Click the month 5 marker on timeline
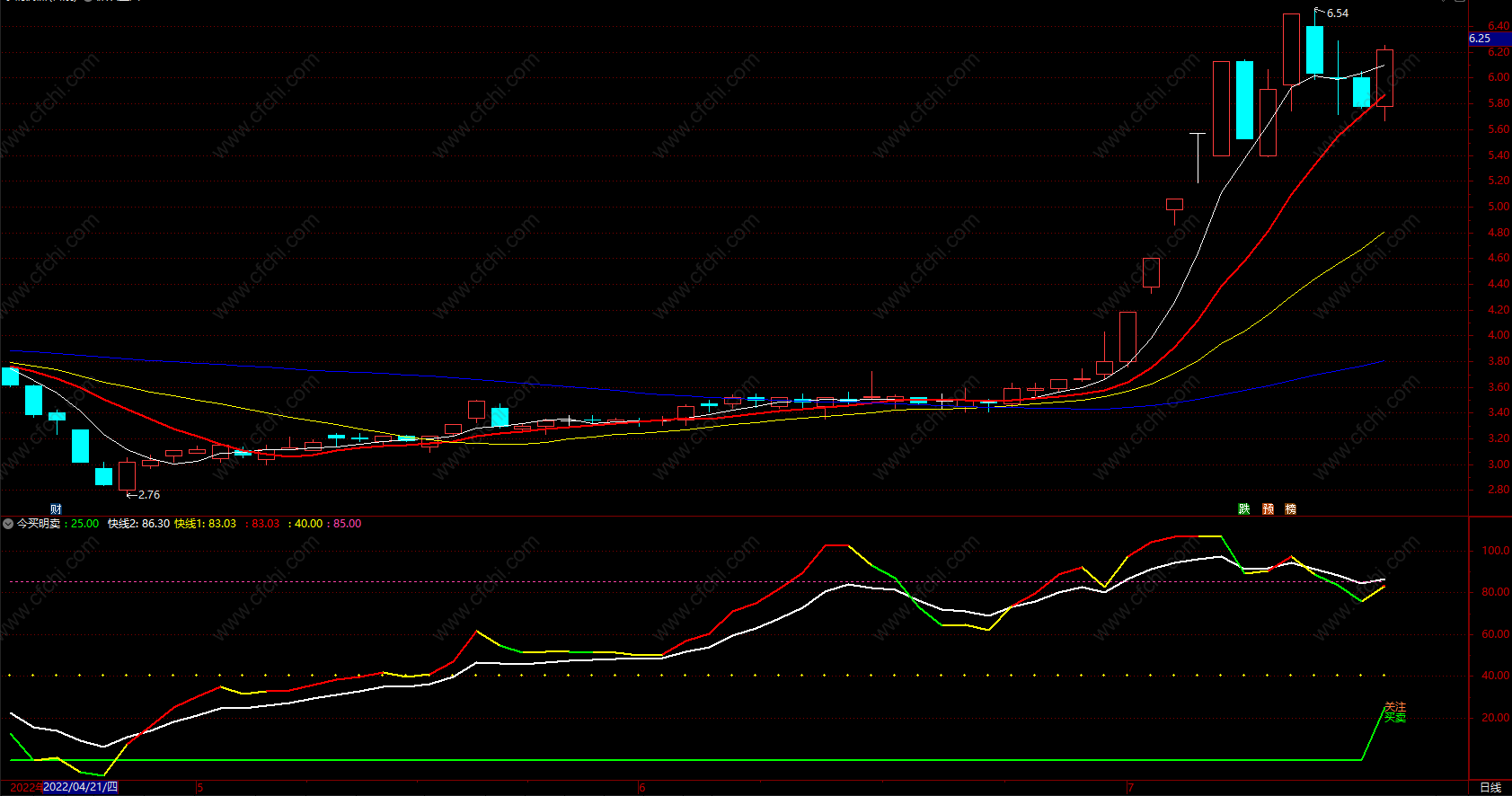Image resolution: width=1512 pixels, height=796 pixels. click(199, 788)
